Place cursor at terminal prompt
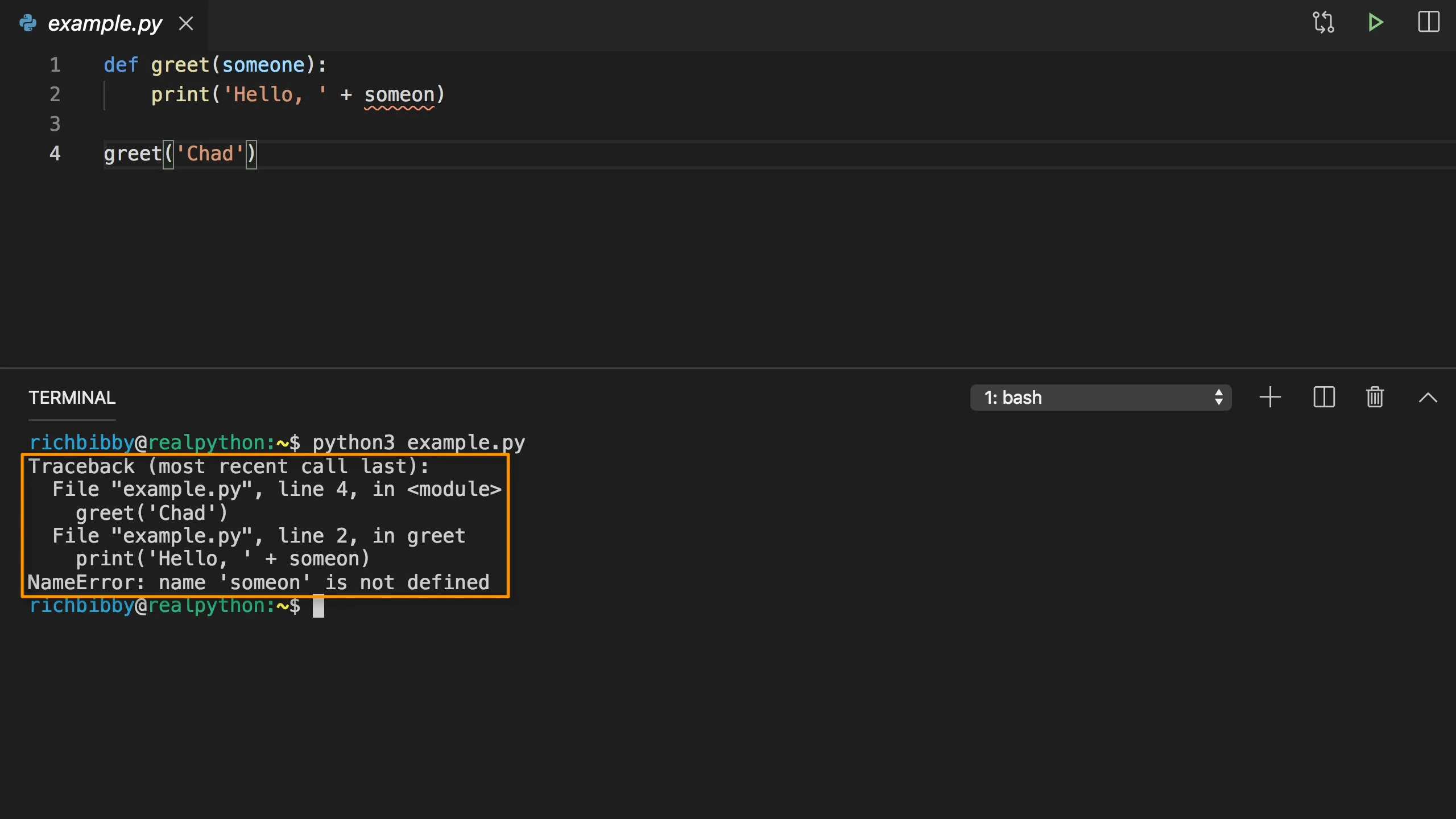Image resolution: width=1456 pixels, height=819 pixels. [x=318, y=606]
